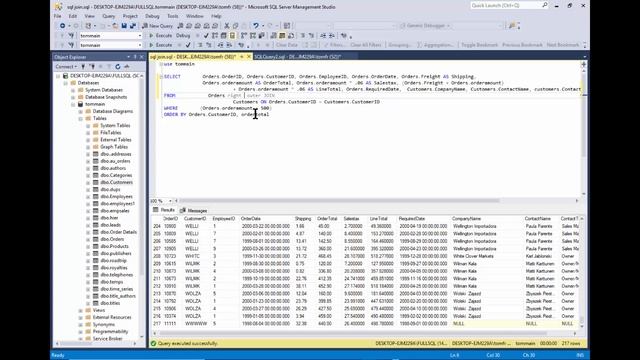Screen dimensions: 640x360
Task: Collapse the Tables folder node
Action: pos(80,118)
